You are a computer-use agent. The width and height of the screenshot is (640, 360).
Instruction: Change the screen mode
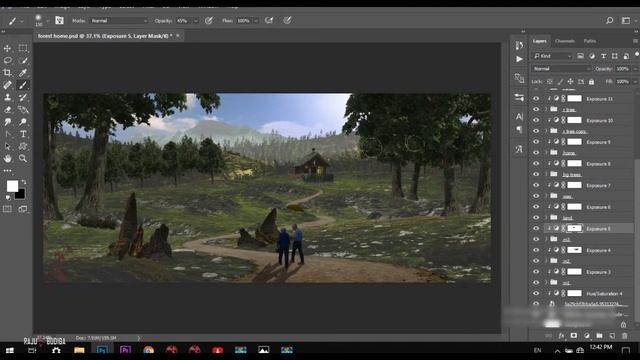pyautogui.click(x=23, y=209)
